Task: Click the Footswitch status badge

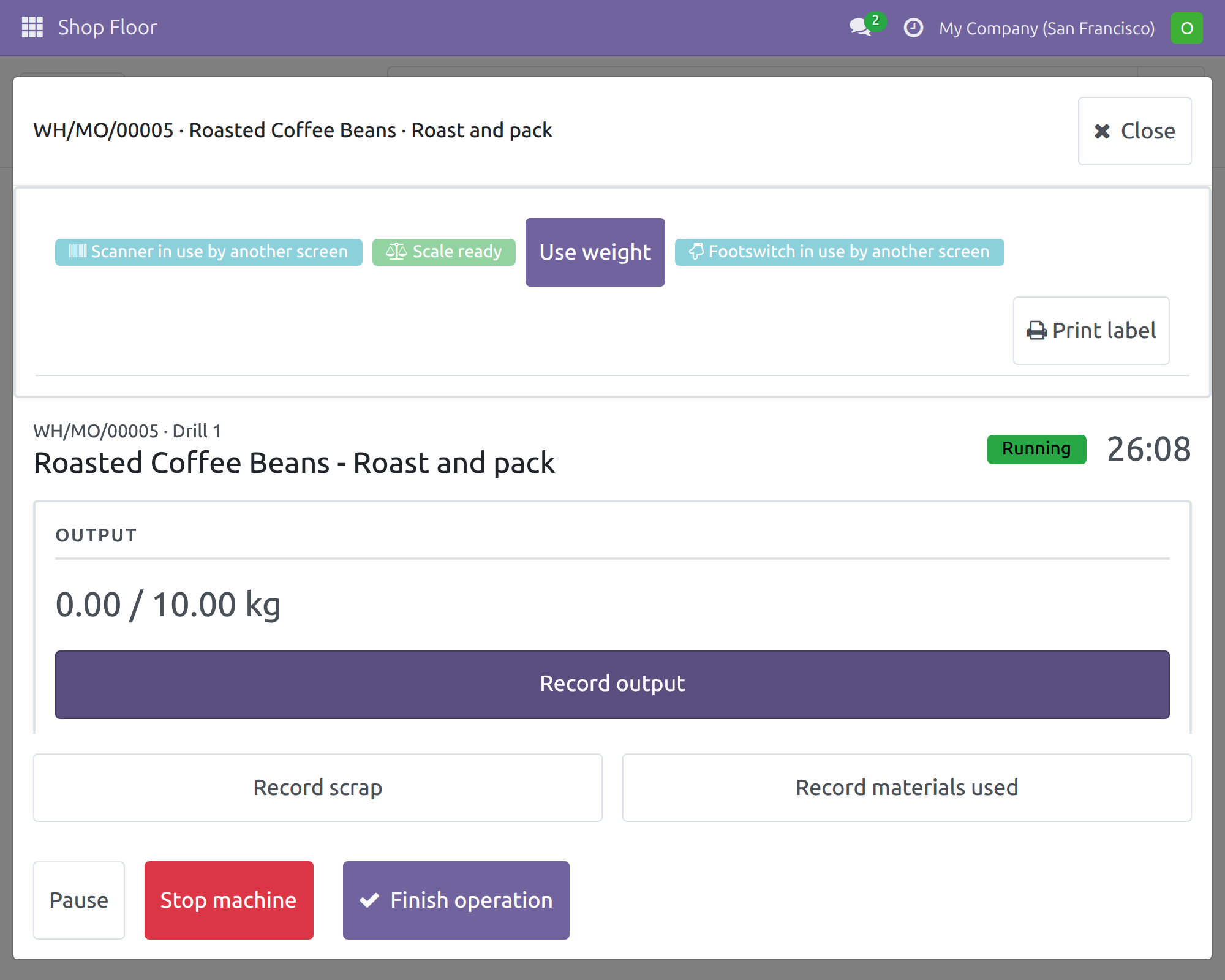Action: 839,252
